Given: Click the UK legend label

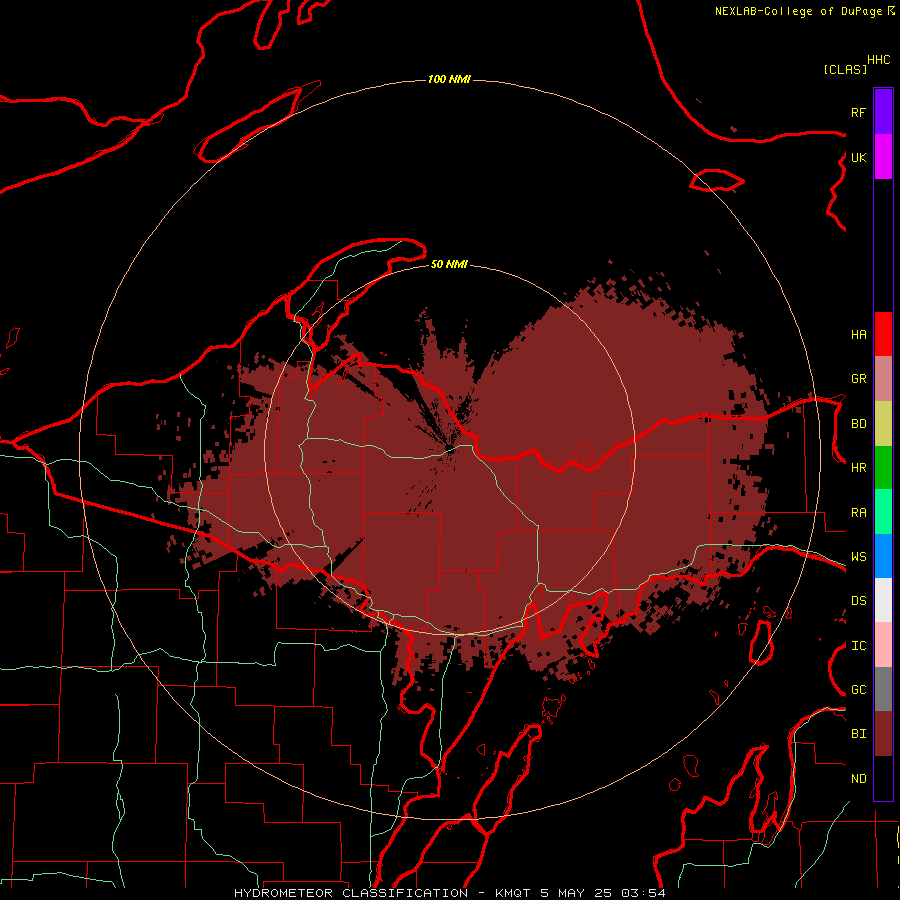Looking at the screenshot, I should tap(858, 157).
